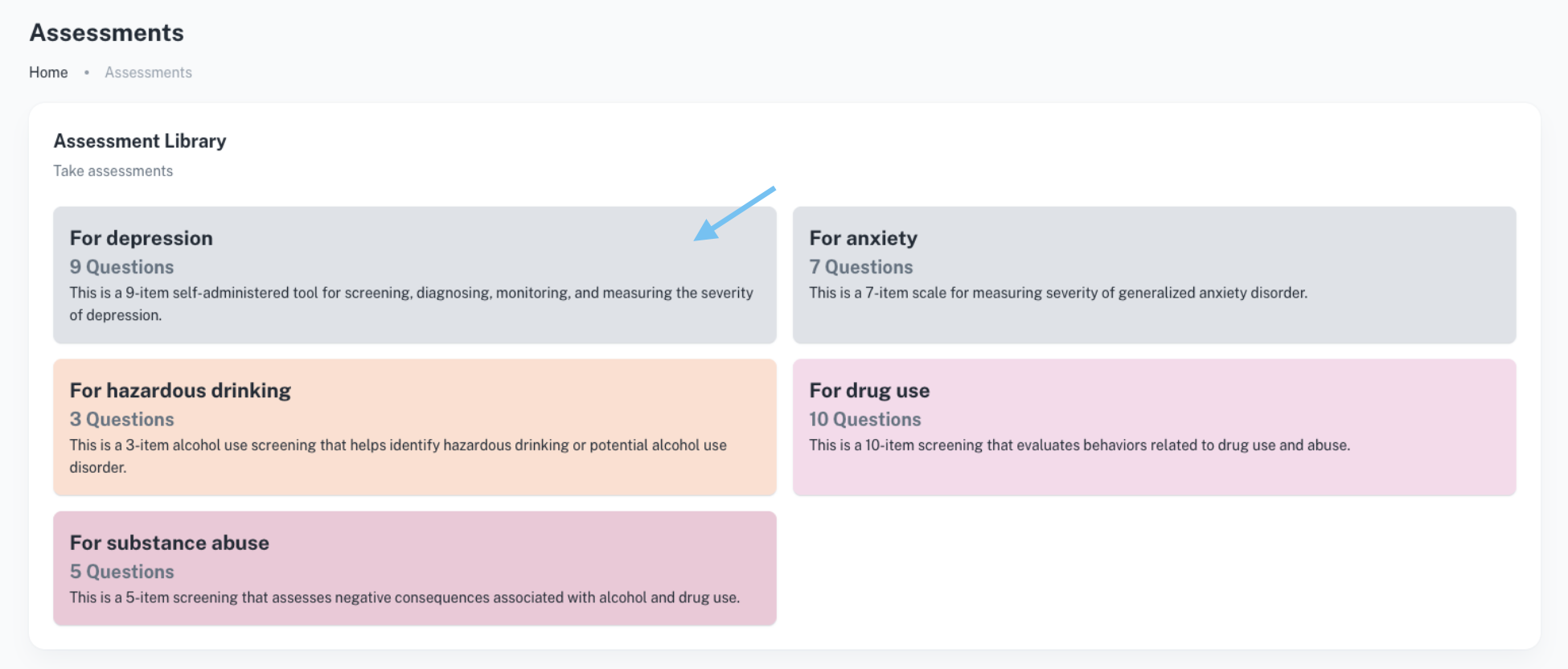This screenshot has width=1568, height=669.
Task: Select the '7 Questions' anxiety label
Action: (860, 267)
